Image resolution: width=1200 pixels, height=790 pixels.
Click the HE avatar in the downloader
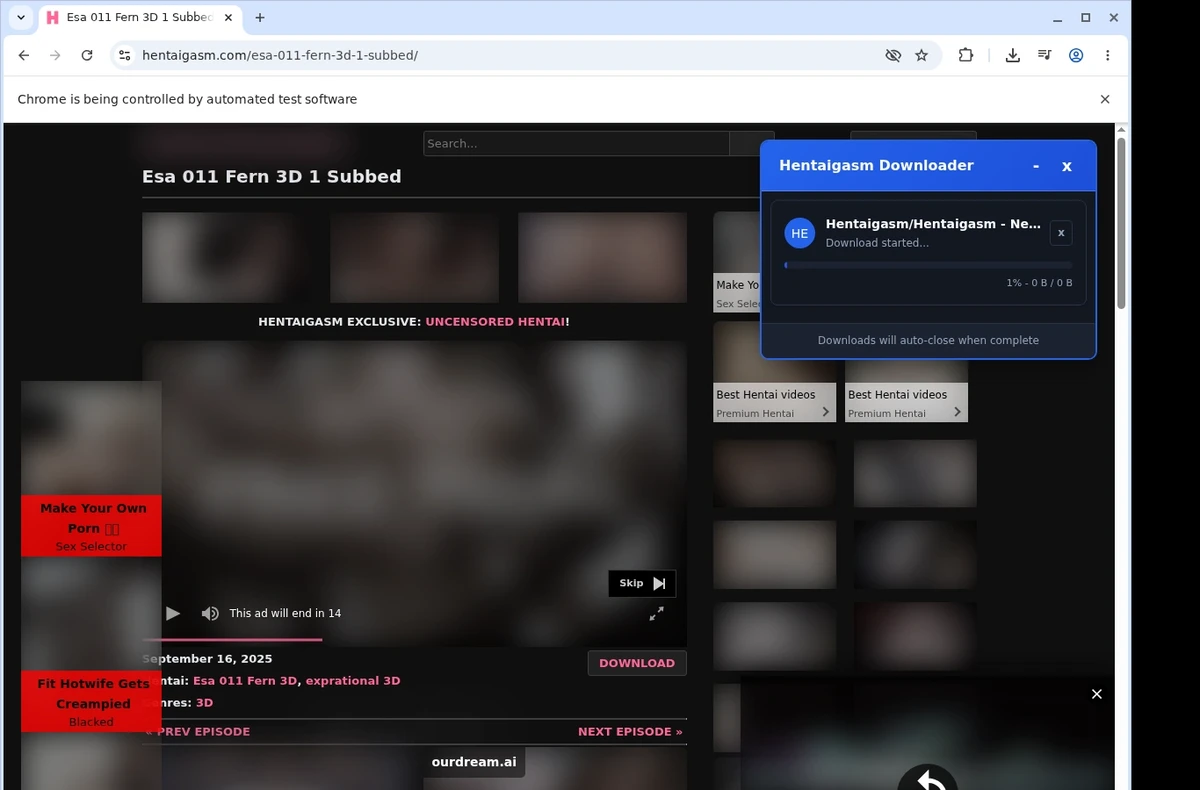800,233
